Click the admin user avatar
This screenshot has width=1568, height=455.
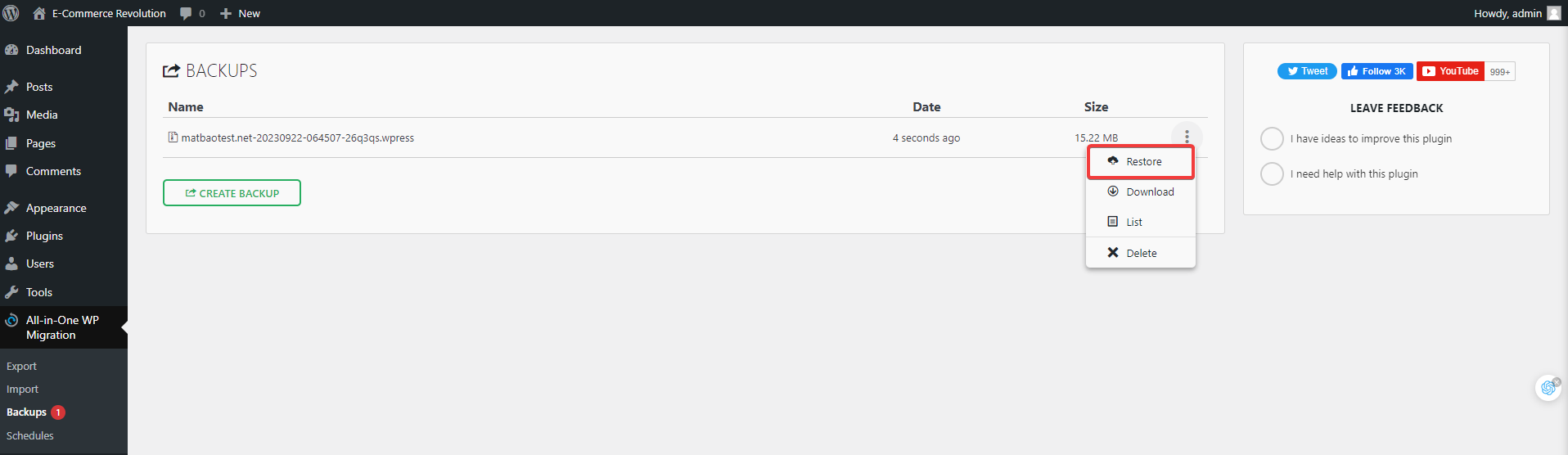(1553, 13)
